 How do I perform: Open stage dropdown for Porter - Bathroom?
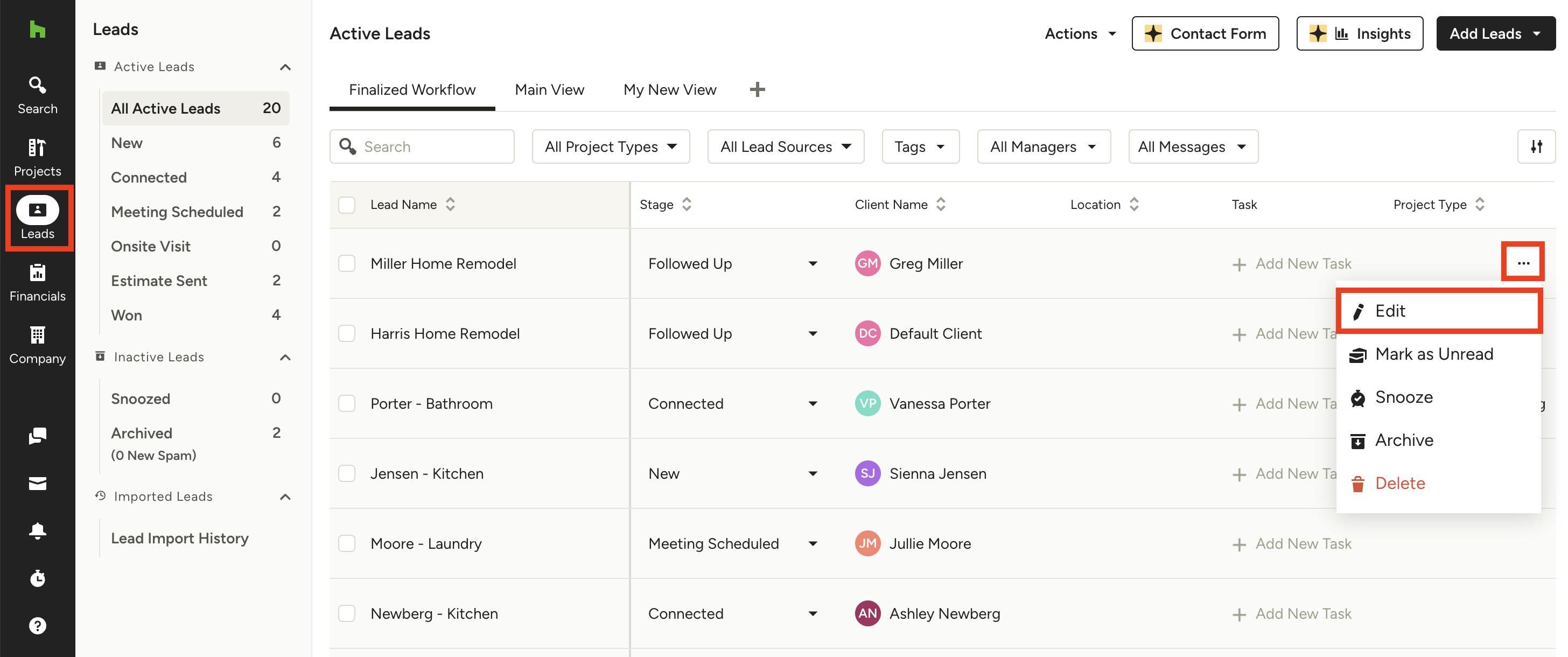click(x=812, y=404)
